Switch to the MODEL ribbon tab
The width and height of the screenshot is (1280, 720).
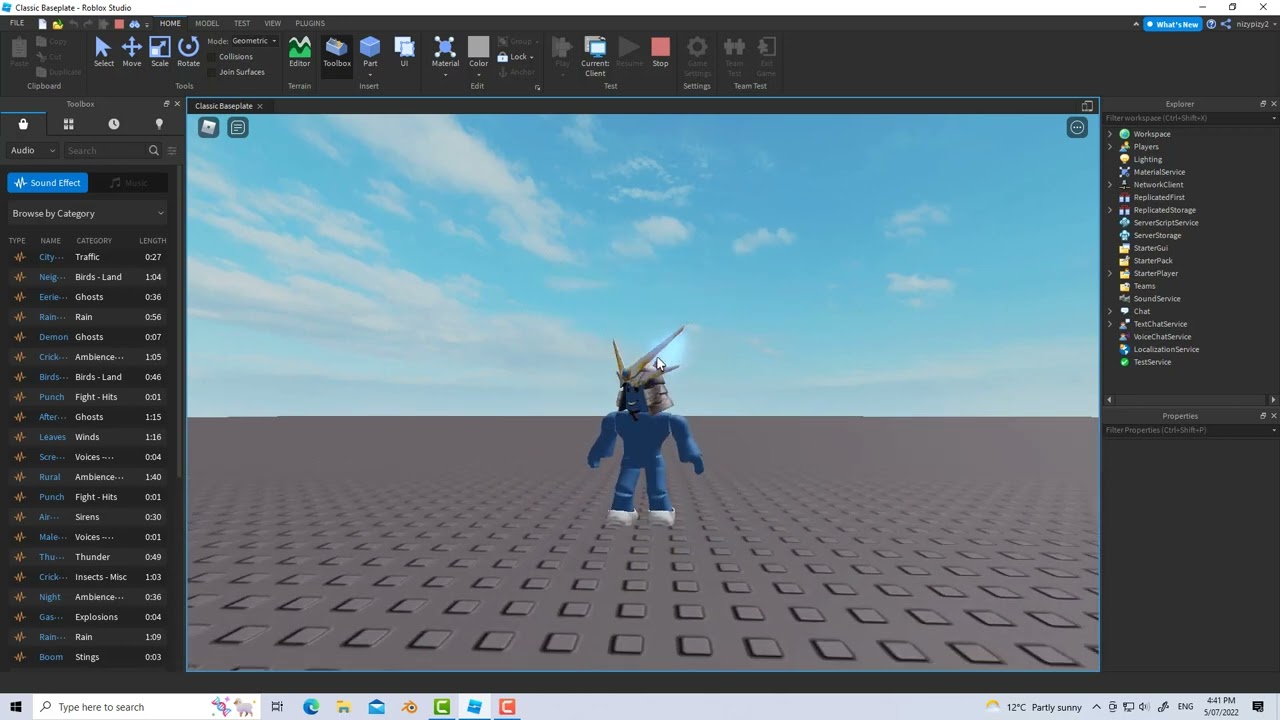(207, 23)
